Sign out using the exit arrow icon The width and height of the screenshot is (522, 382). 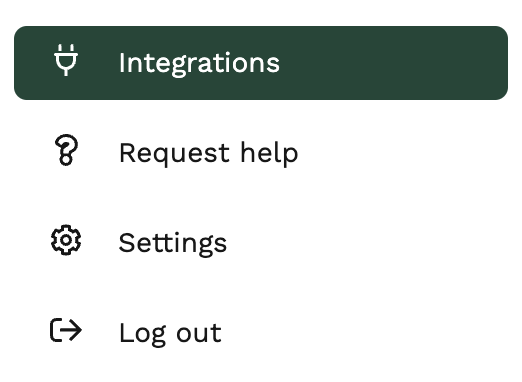(66, 330)
